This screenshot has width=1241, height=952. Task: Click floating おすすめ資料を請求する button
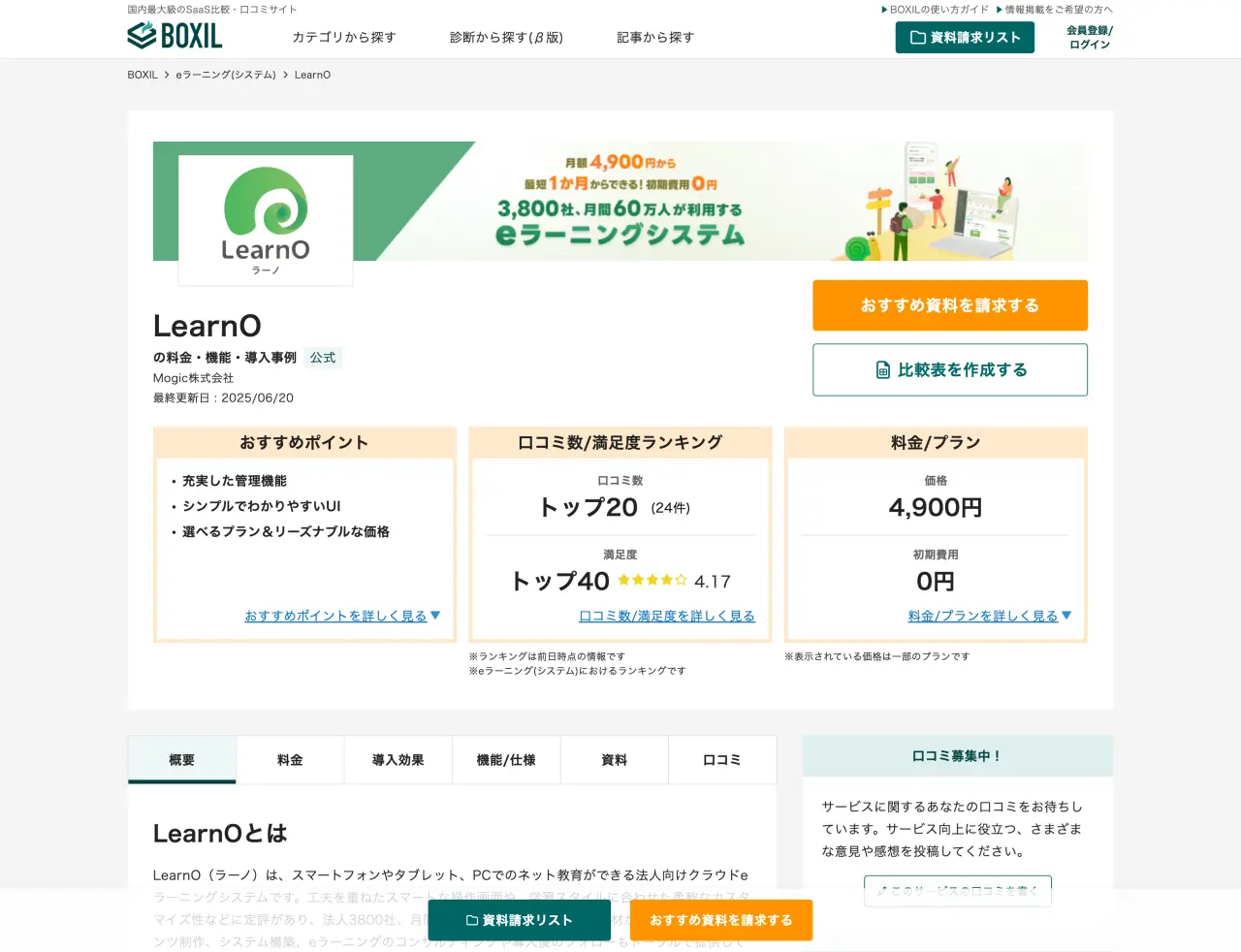pyautogui.click(x=721, y=920)
